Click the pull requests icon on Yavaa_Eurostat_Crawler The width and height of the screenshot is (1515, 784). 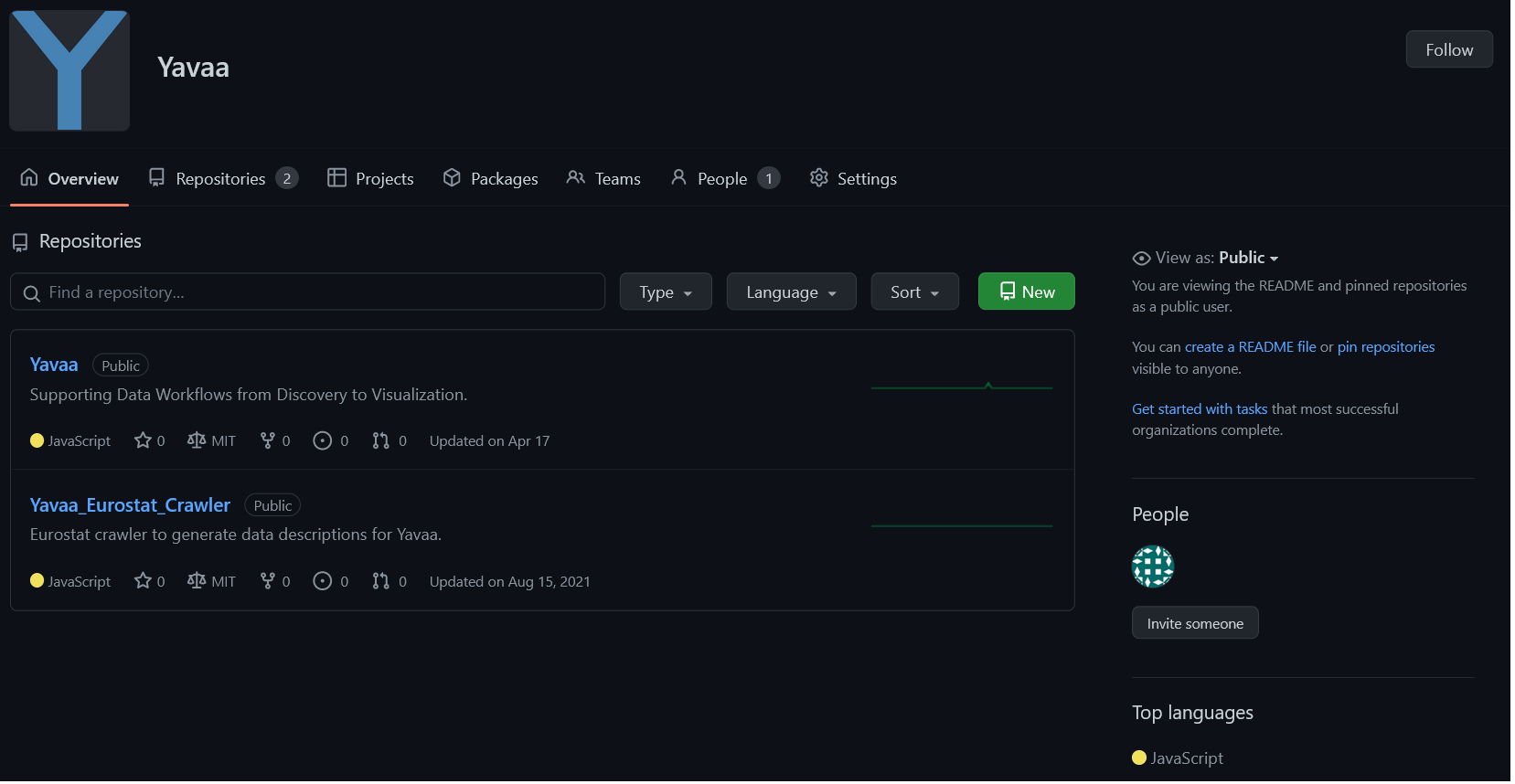[x=380, y=581]
